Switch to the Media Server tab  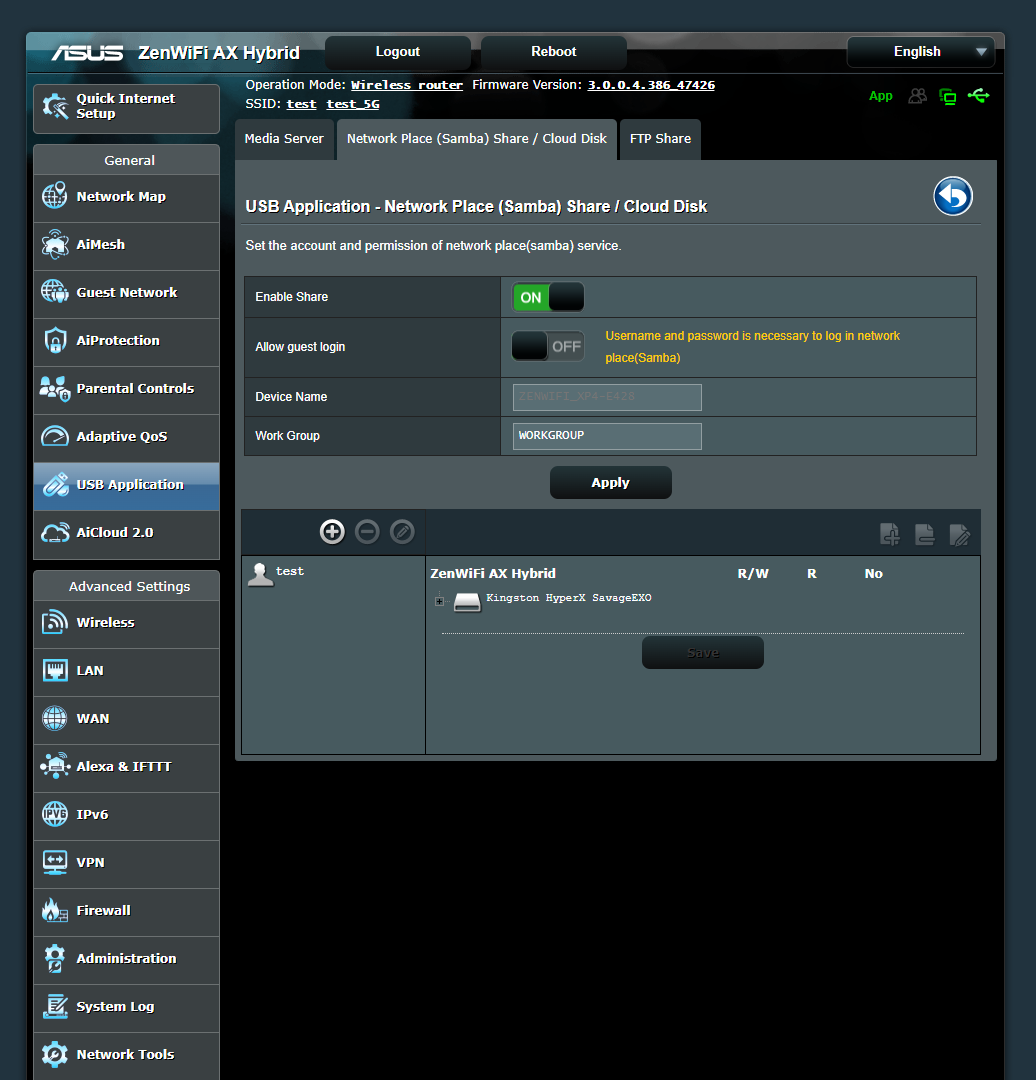click(284, 139)
